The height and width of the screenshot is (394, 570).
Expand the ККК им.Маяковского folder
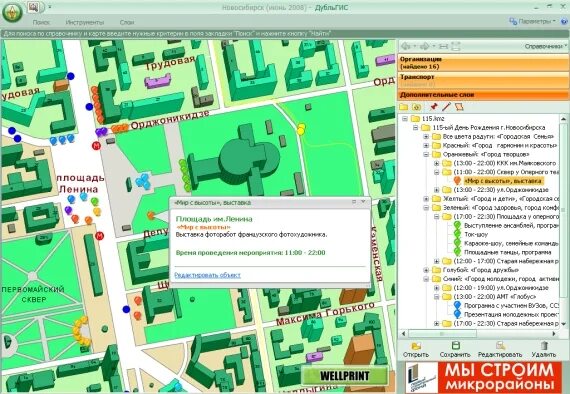[437, 163]
